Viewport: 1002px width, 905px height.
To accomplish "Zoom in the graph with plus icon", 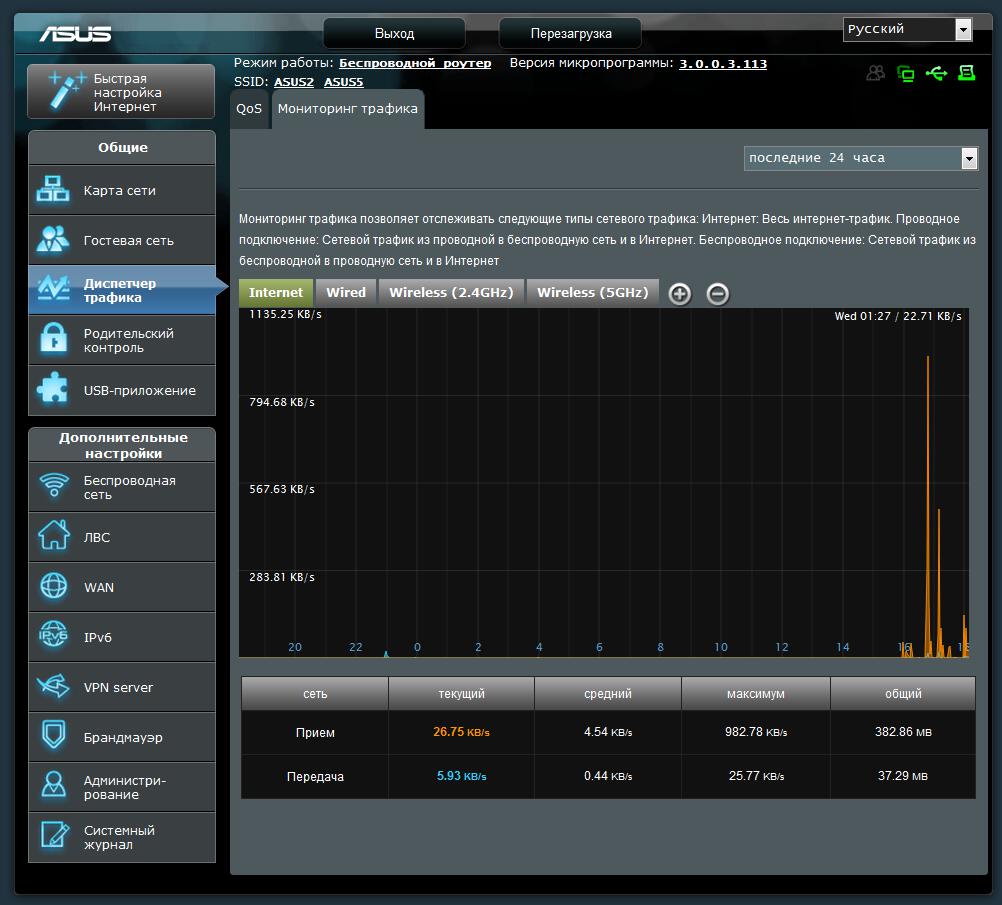I will [x=680, y=294].
